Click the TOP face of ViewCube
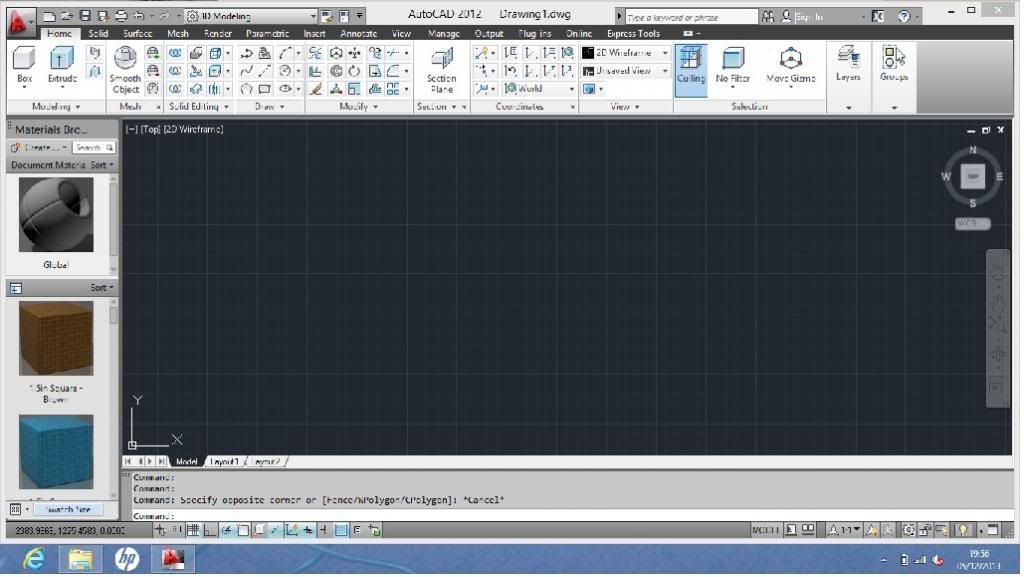The image size is (1024, 577). 972,176
